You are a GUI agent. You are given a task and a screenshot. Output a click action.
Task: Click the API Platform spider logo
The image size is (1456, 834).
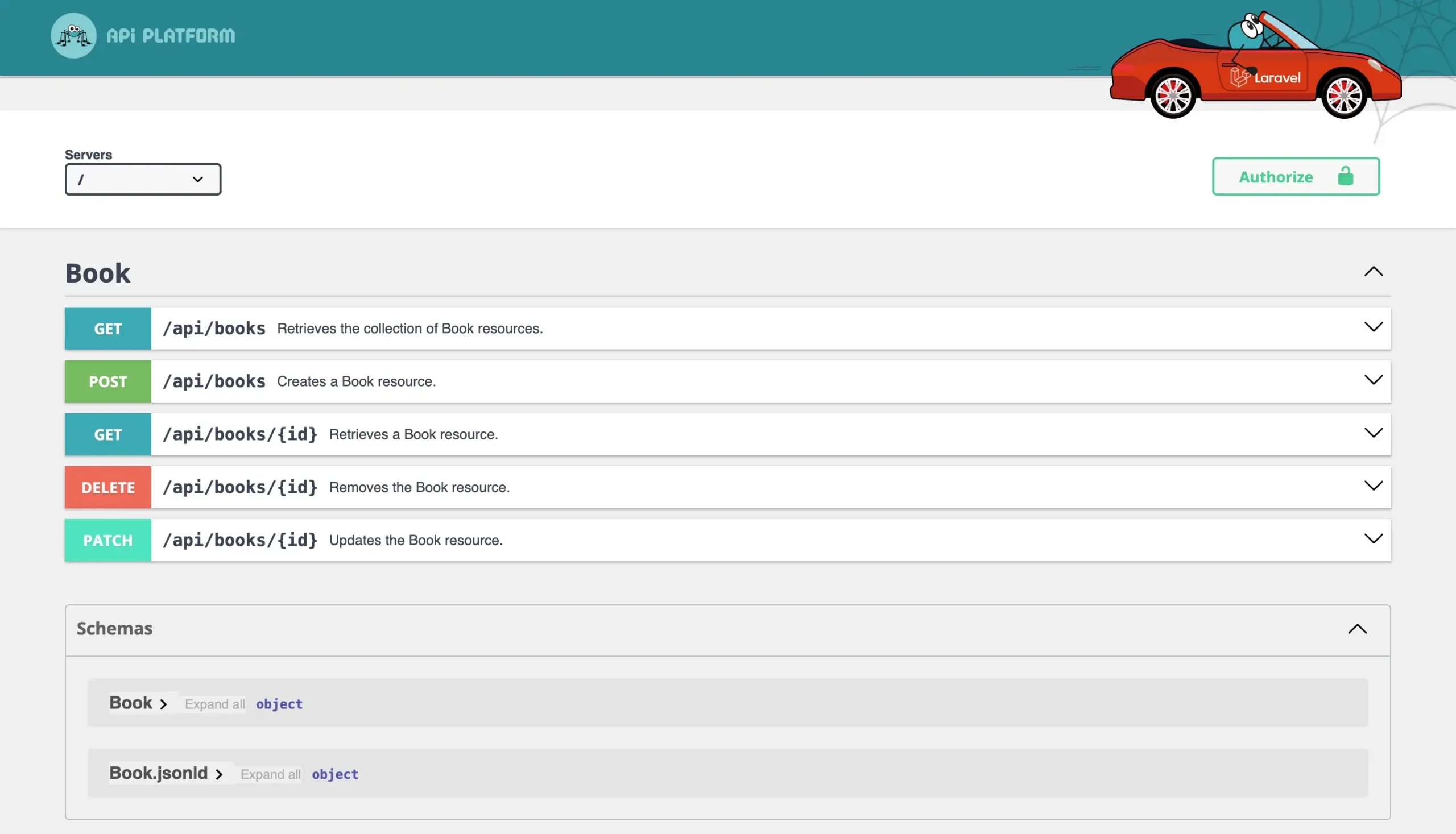tap(73, 35)
